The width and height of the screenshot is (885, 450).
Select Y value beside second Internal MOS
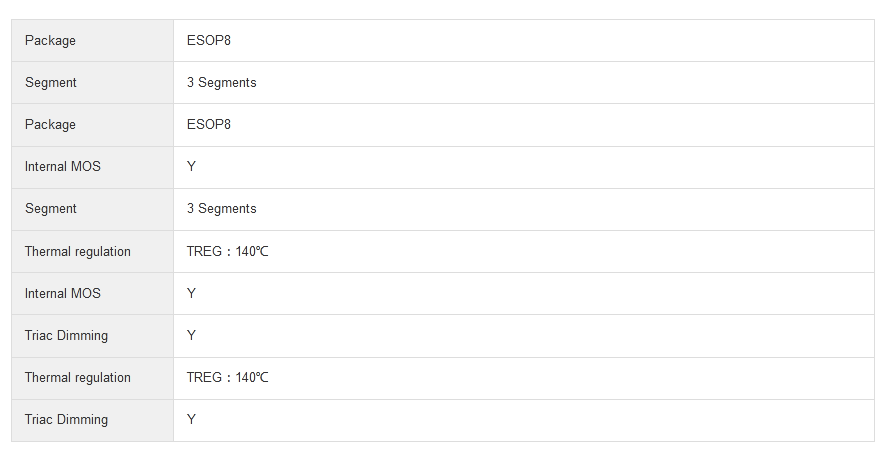coord(191,294)
